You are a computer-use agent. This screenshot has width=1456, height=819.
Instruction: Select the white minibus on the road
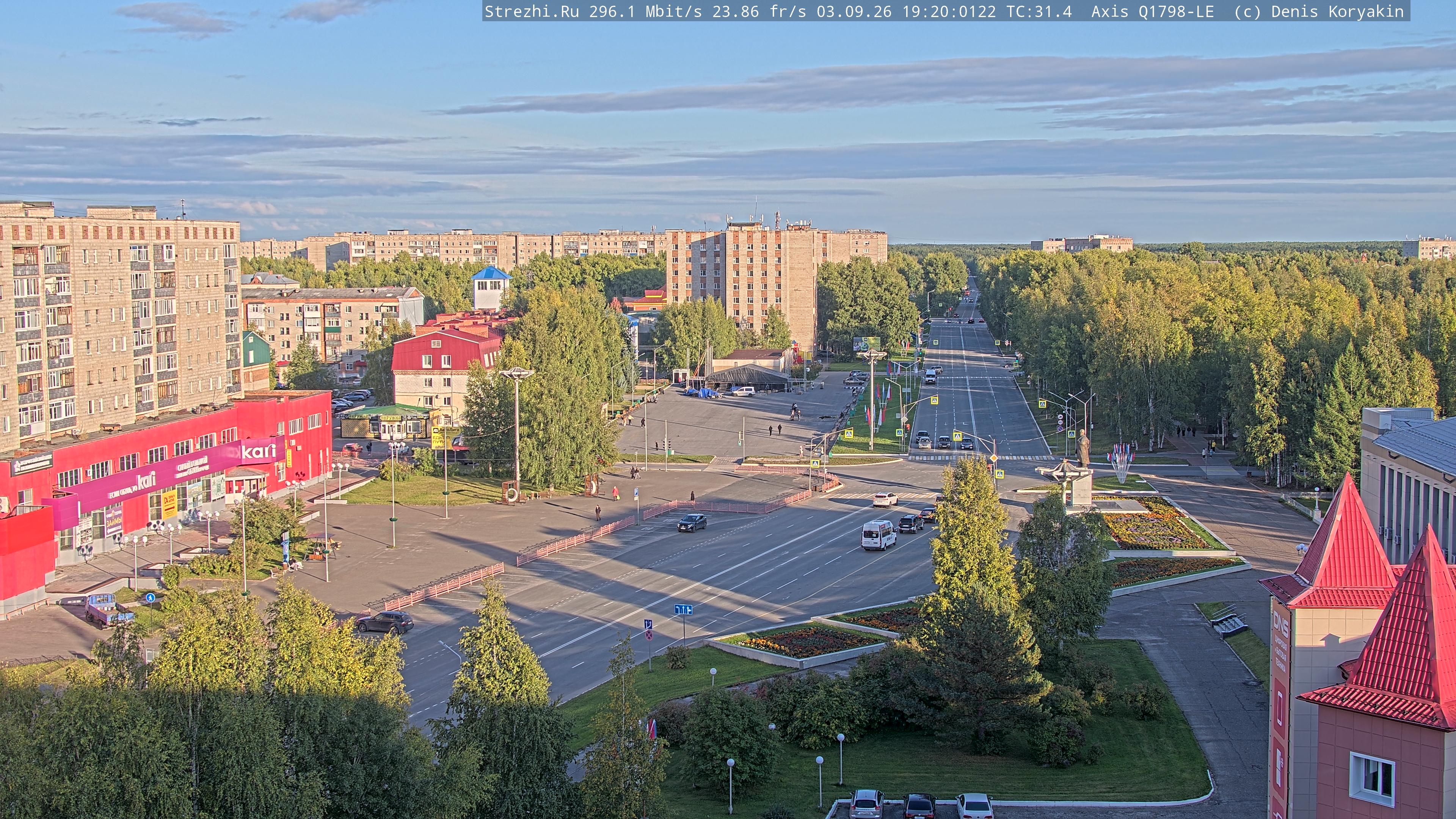(x=879, y=535)
